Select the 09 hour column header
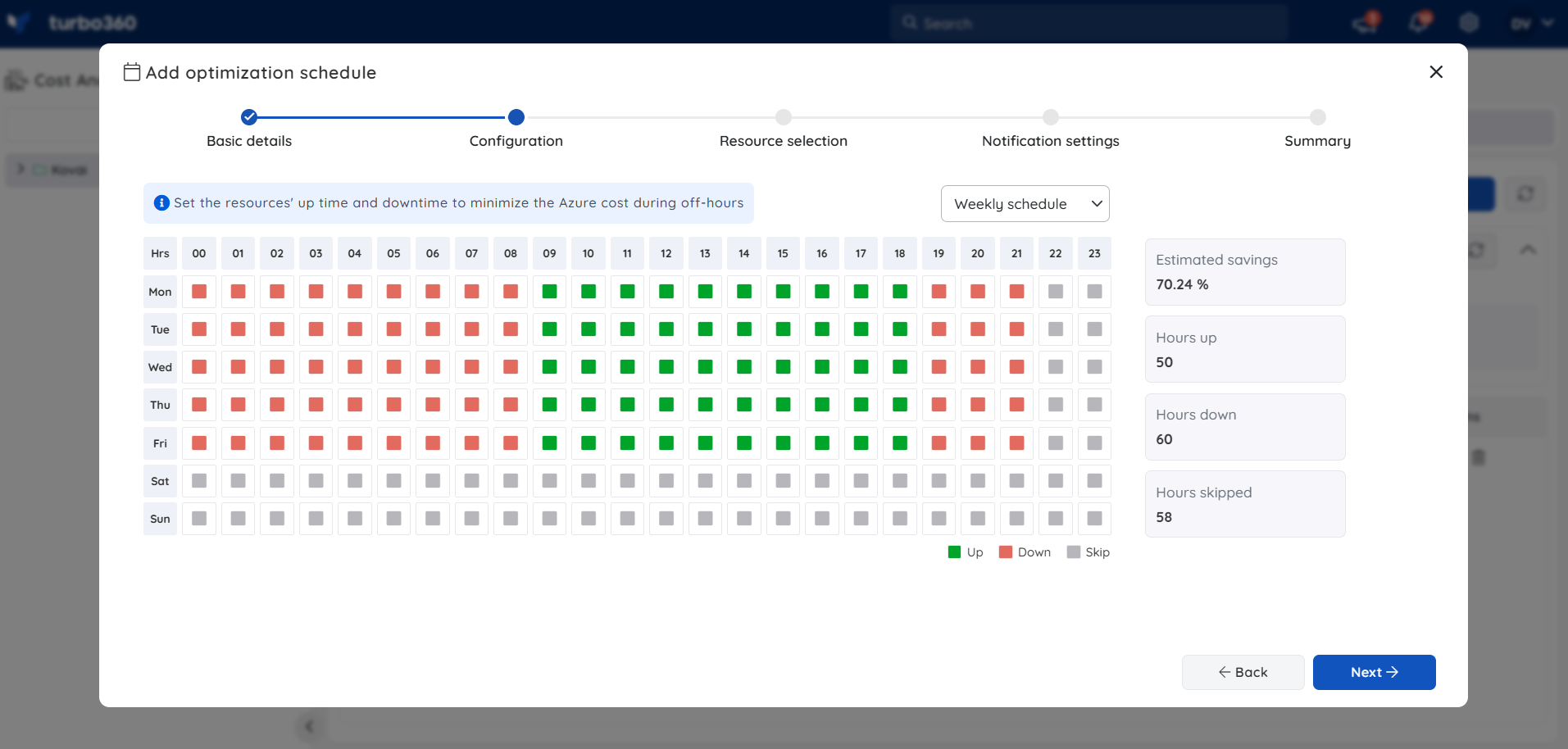The width and height of the screenshot is (1568, 749). tap(550, 253)
